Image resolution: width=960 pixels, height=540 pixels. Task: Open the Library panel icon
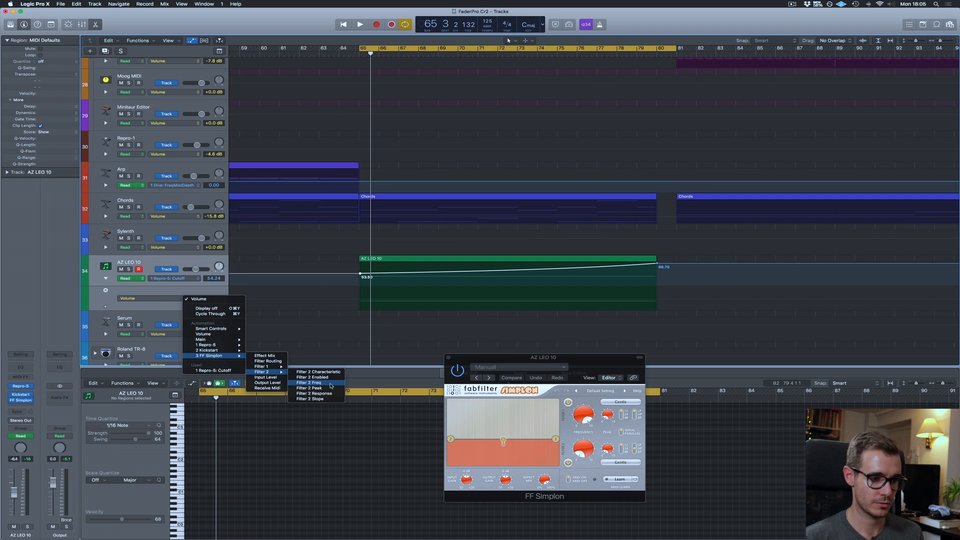pyautogui.click(x=10, y=24)
